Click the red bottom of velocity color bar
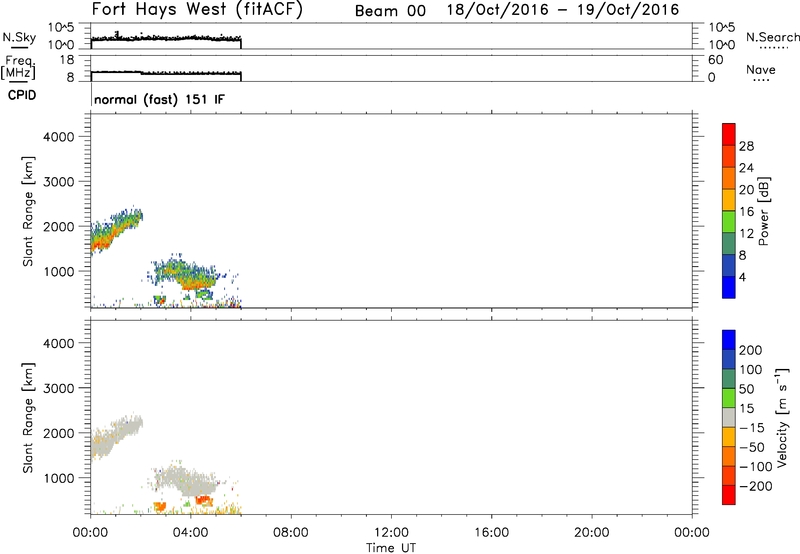This screenshot has height=554, width=800. point(729,495)
